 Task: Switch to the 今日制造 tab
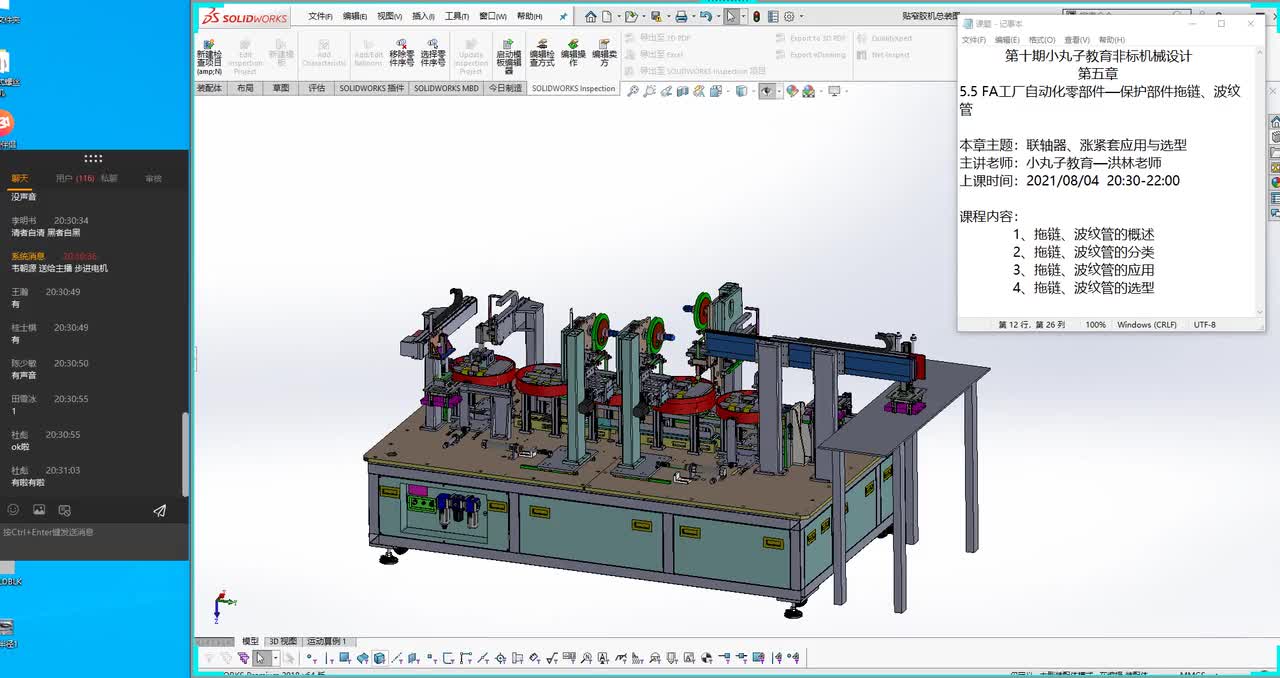pos(505,88)
